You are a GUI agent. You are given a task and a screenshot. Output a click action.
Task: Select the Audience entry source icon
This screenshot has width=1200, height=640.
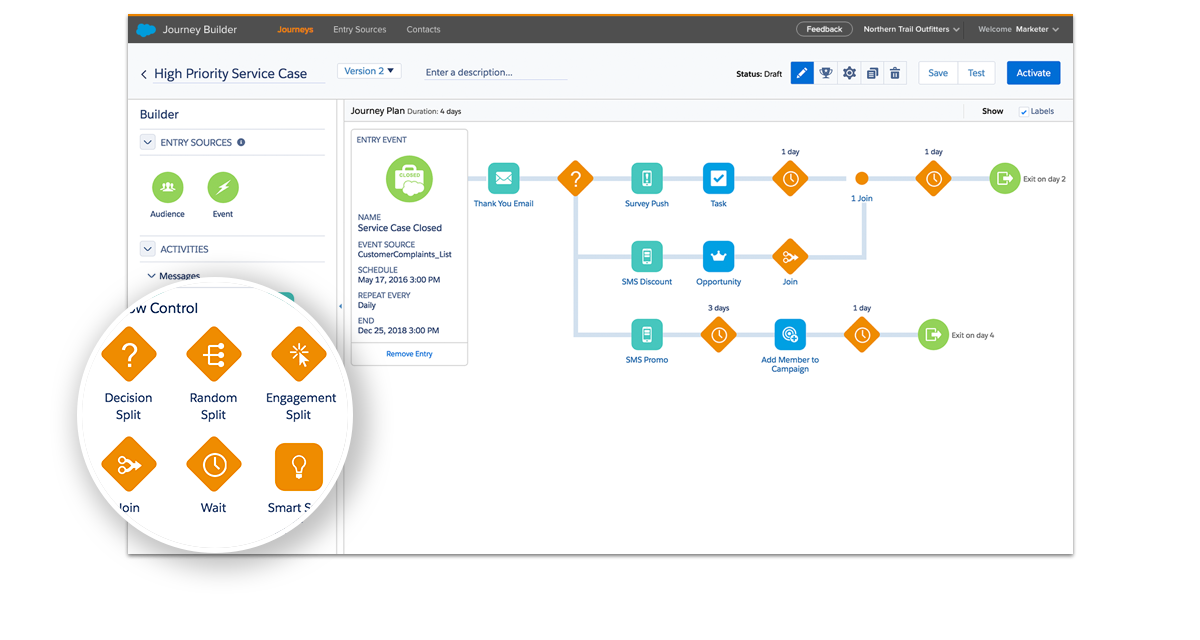point(167,187)
